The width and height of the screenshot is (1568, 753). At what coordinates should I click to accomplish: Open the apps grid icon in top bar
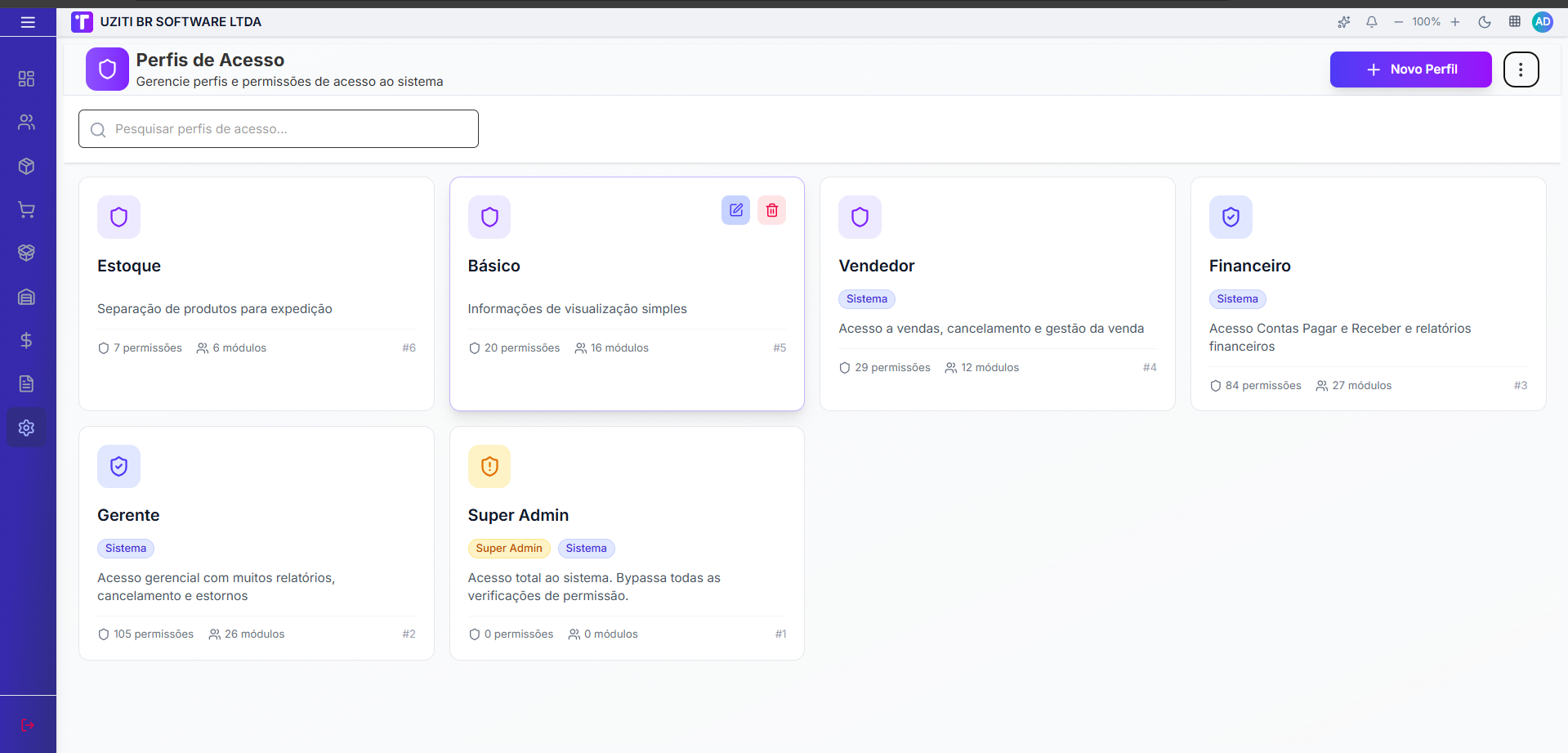coord(1514,22)
